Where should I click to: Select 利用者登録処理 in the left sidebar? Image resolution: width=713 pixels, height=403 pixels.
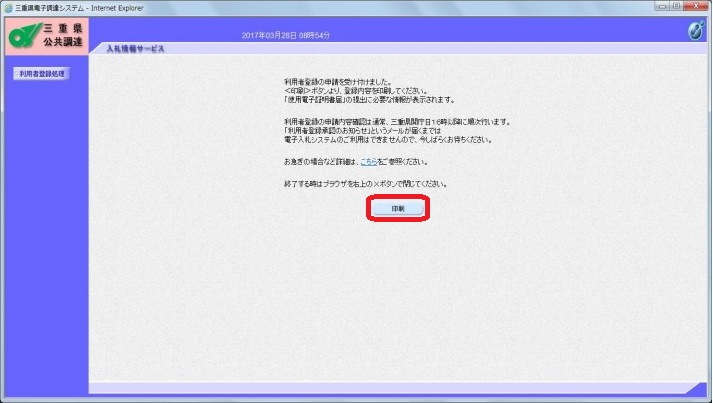(x=43, y=74)
